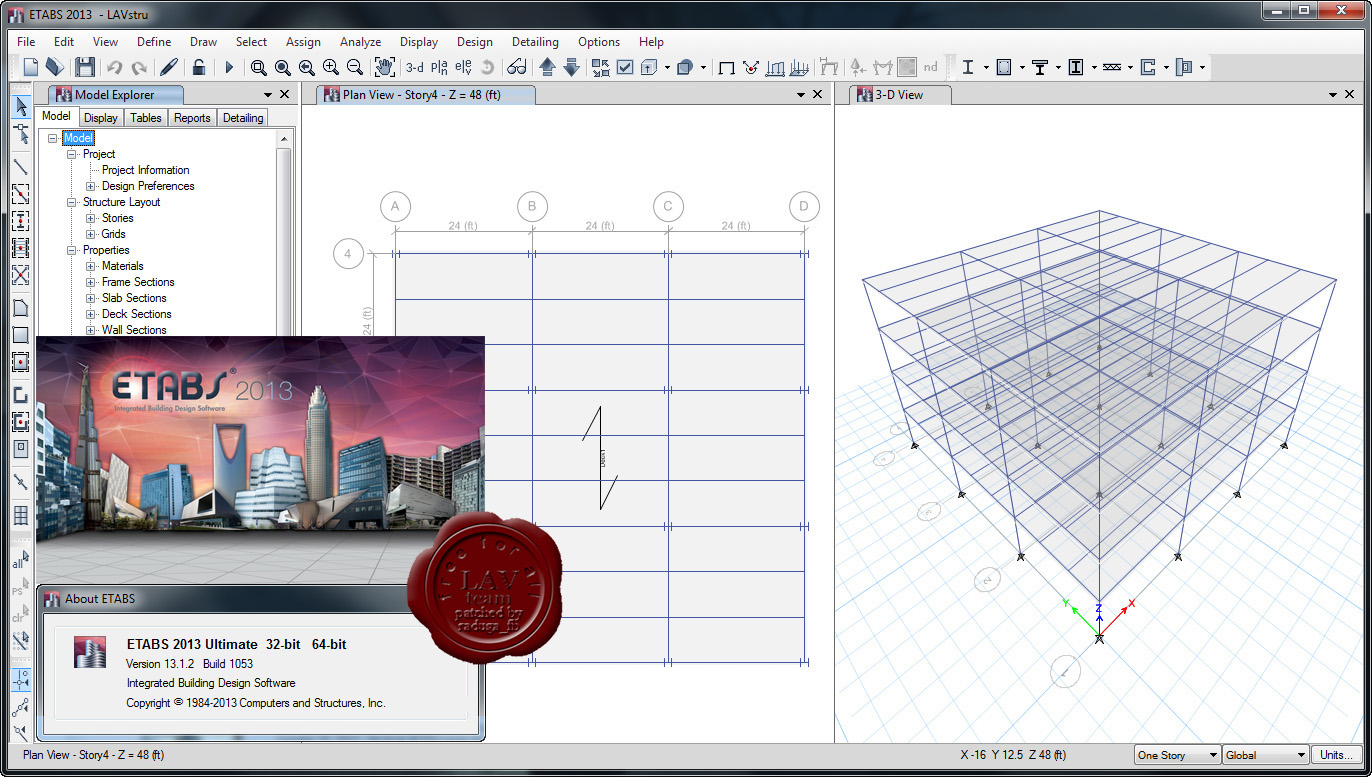Image resolution: width=1372 pixels, height=777 pixels.
Task: Expand the Materials tree node
Action: click(91, 266)
